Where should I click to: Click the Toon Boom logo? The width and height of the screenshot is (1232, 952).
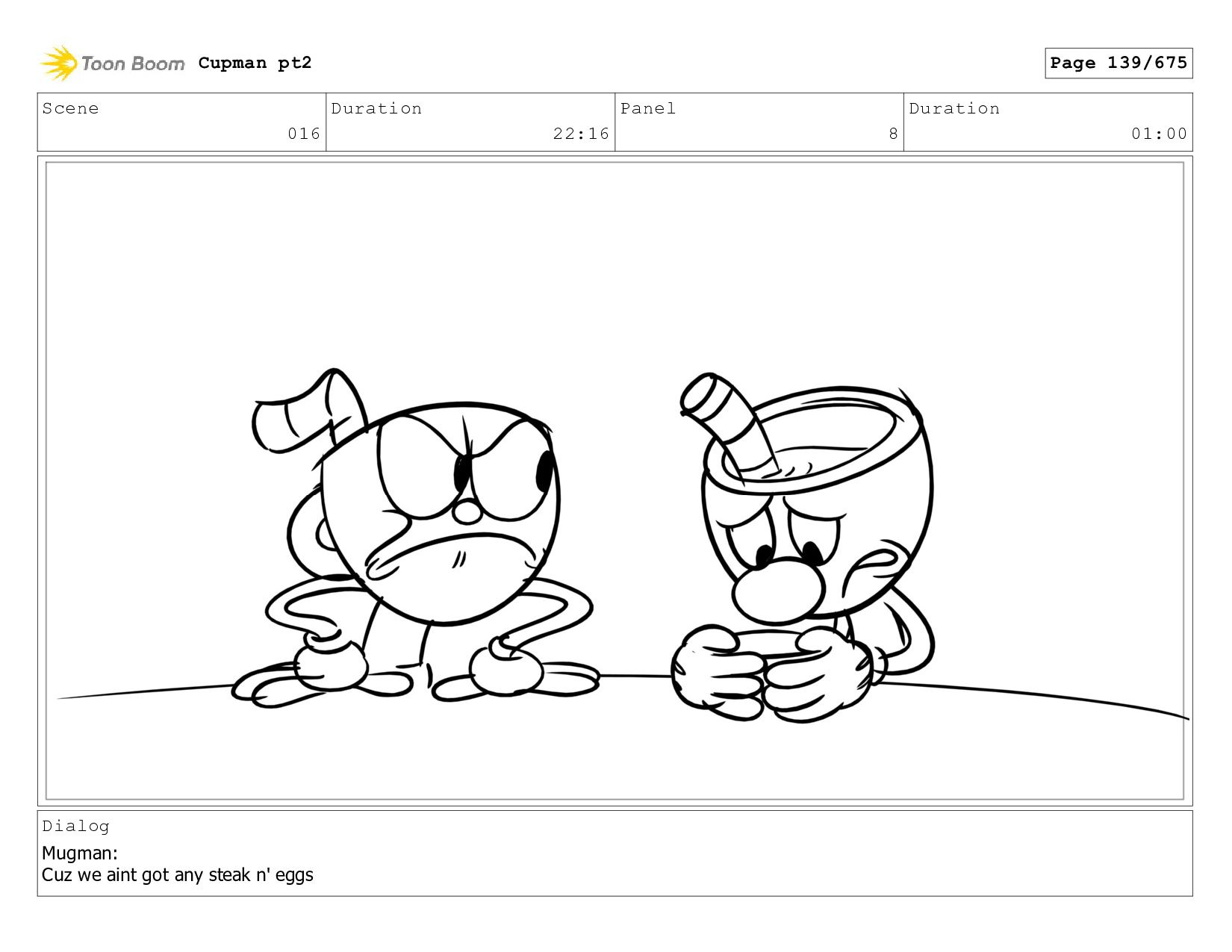[112, 63]
